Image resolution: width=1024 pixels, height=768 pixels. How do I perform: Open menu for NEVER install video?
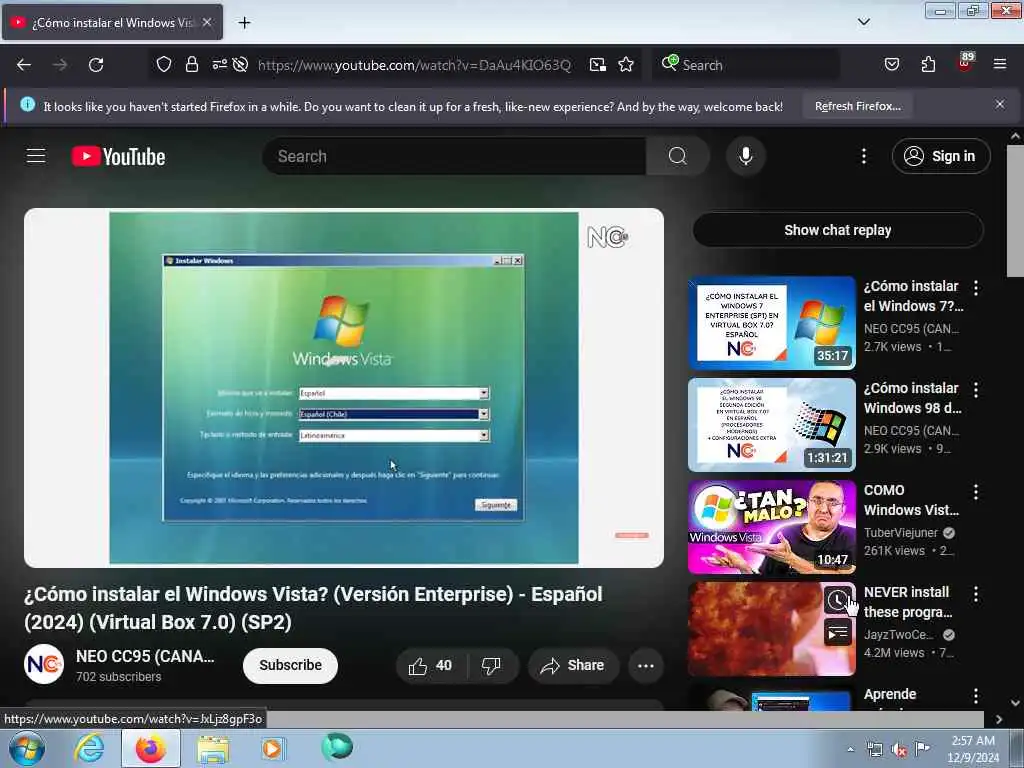976,593
